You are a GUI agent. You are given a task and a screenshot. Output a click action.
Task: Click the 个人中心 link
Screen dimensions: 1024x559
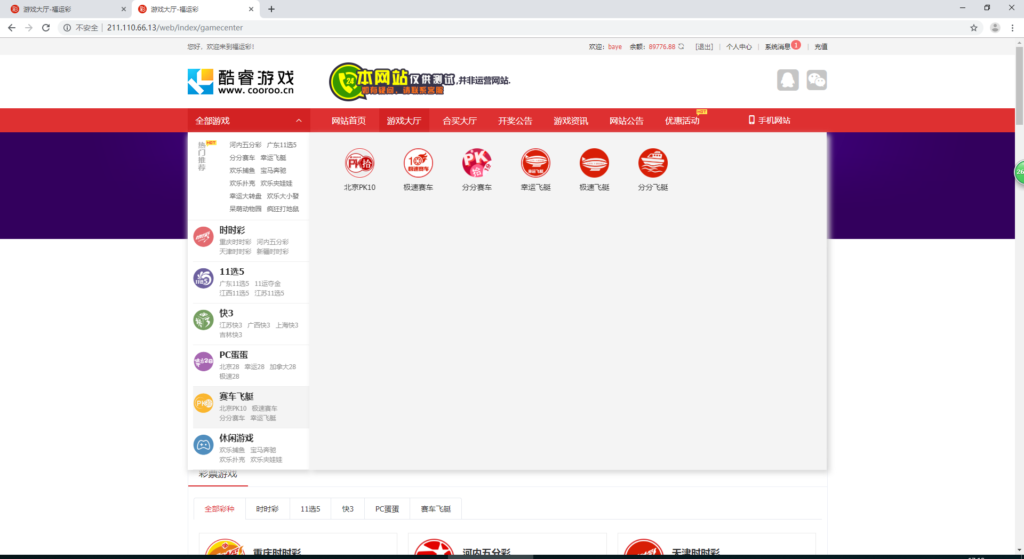[739, 46]
